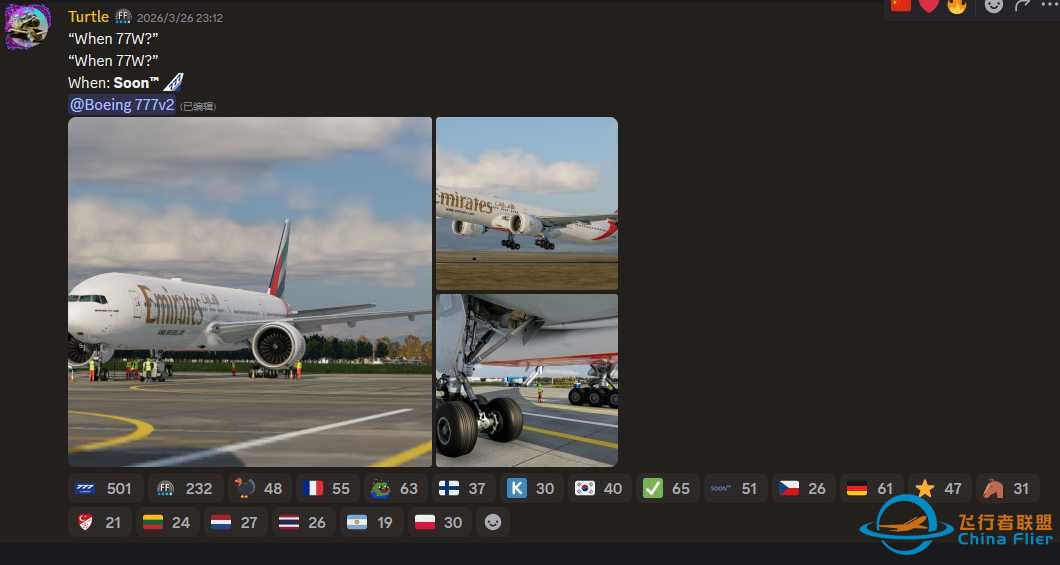
Task: Toggle the Pepe frog reaction showing 63
Action: point(394,488)
